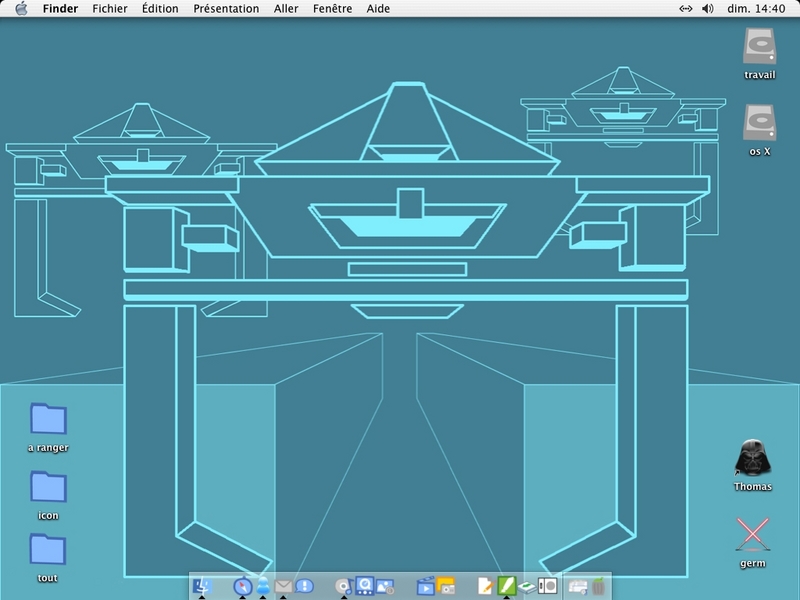Select the 'tout' folder on desktop
The height and width of the screenshot is (600, 800).
(47, 549)
